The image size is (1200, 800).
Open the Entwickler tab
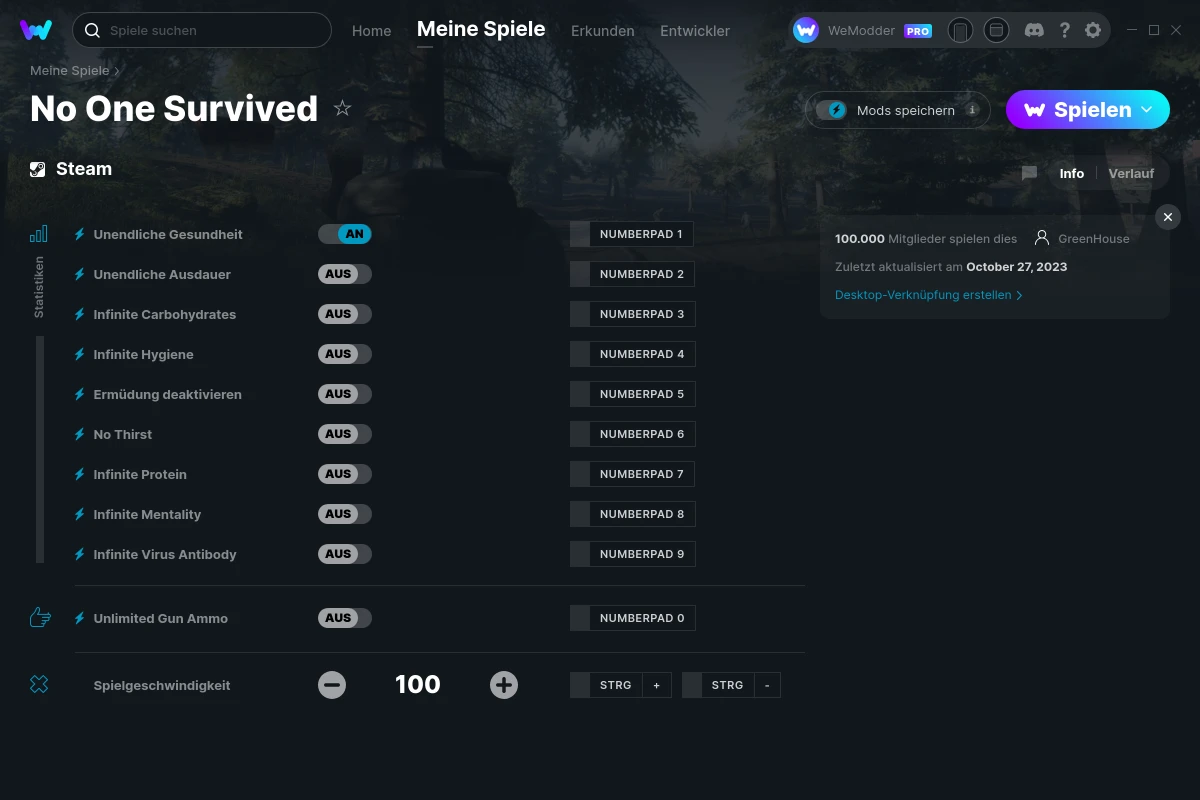[695, 31]
